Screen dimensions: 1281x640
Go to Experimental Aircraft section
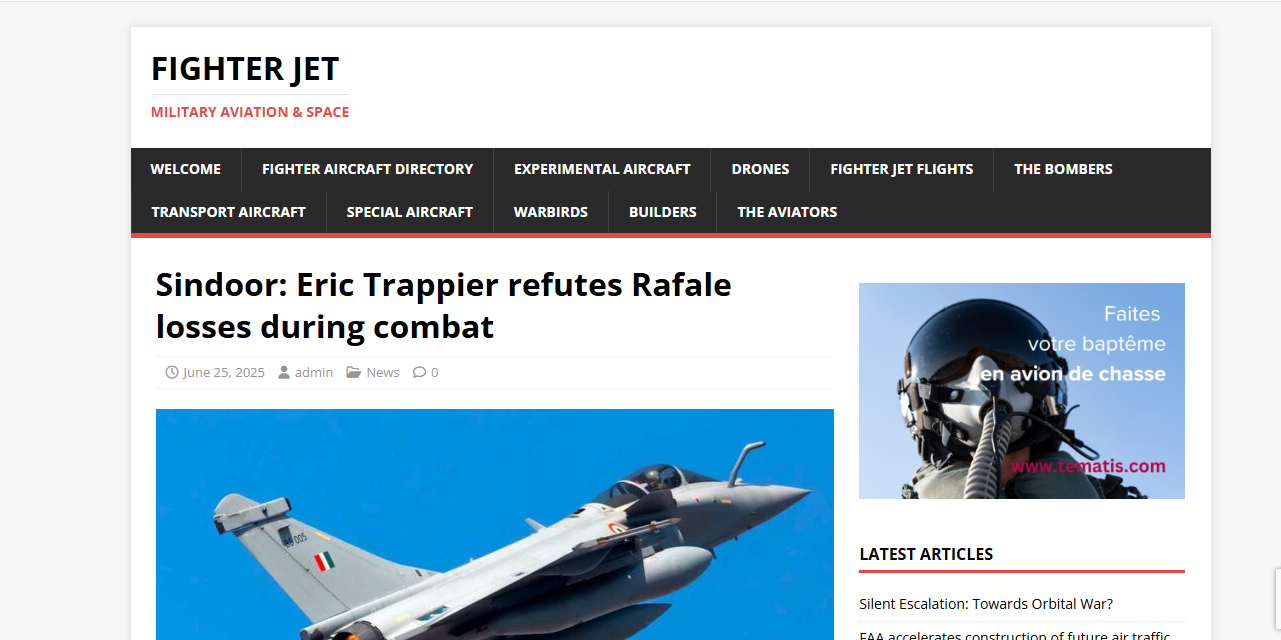(x=602, y=169)
